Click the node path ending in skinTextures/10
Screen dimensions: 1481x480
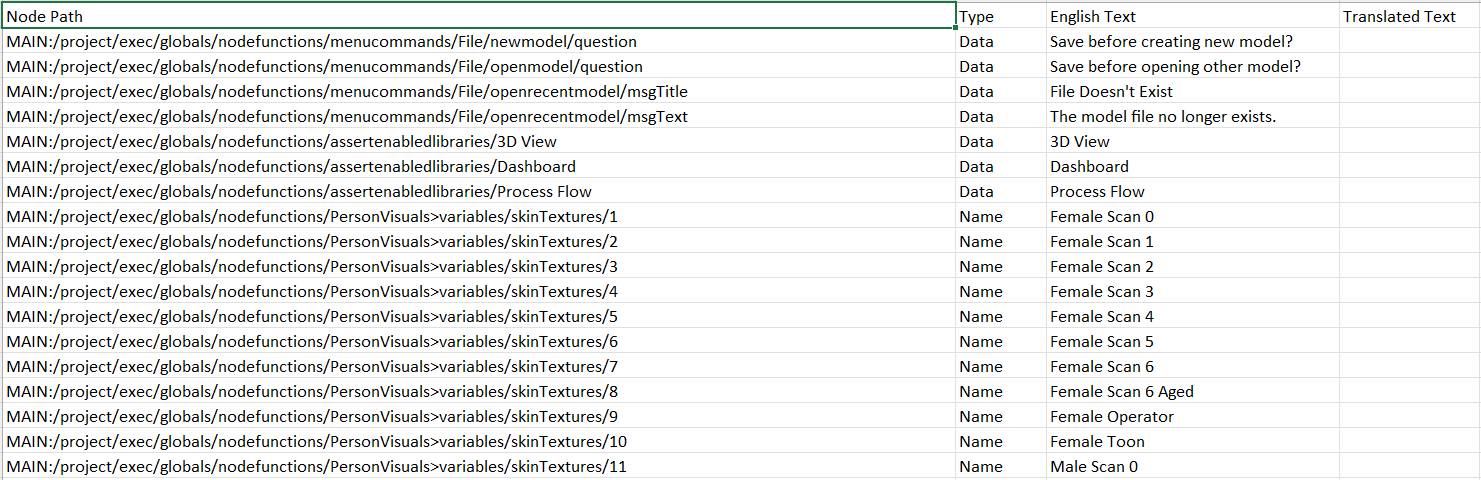click(x=480, y=441)
